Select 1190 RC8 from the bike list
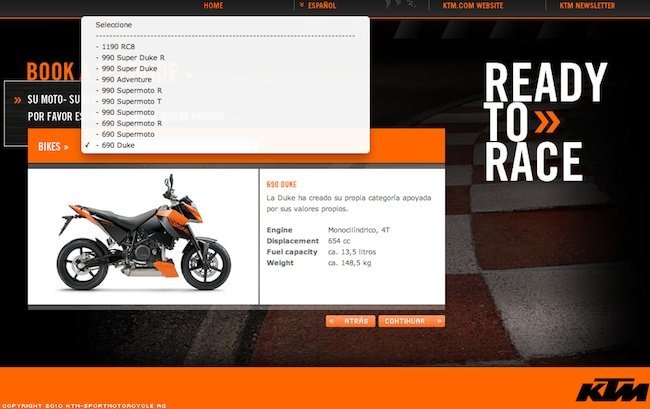 (225, 46)
